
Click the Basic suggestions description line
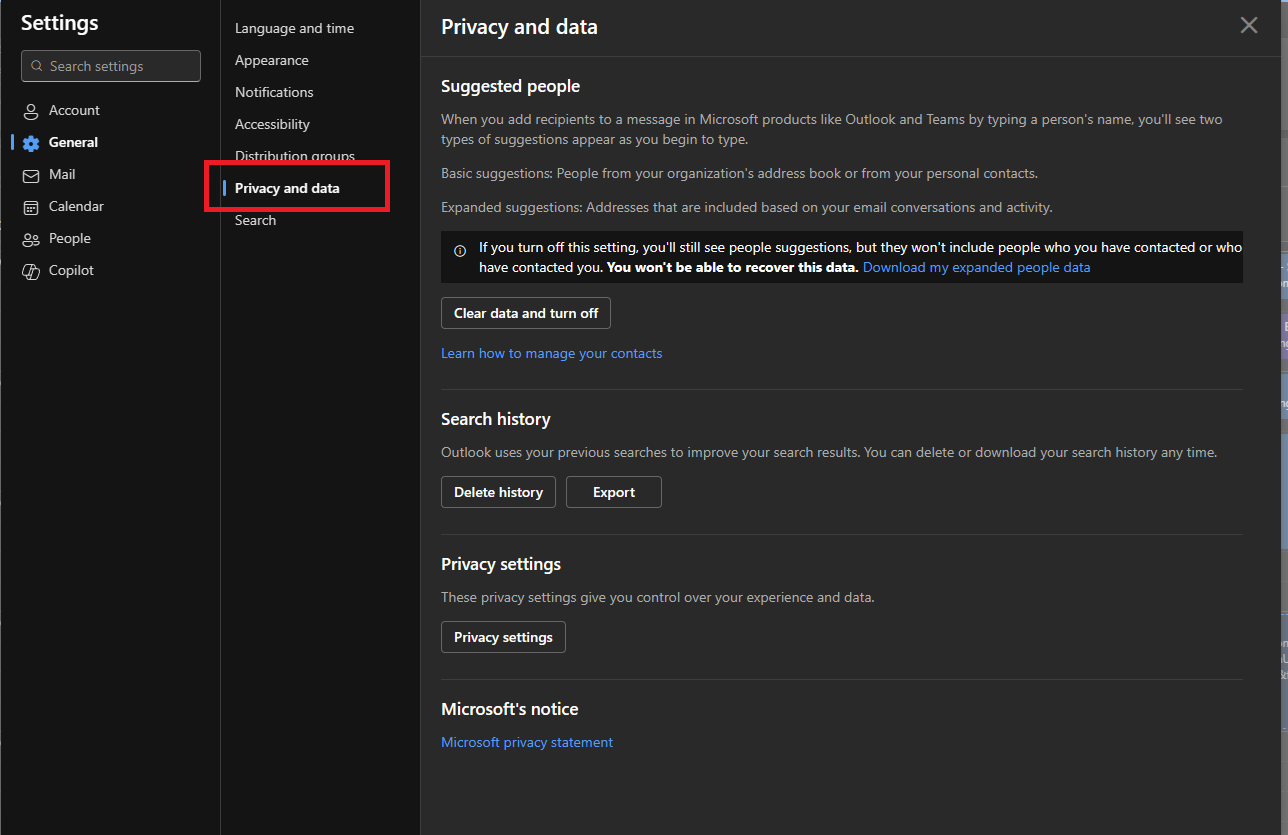coord(740,173)
